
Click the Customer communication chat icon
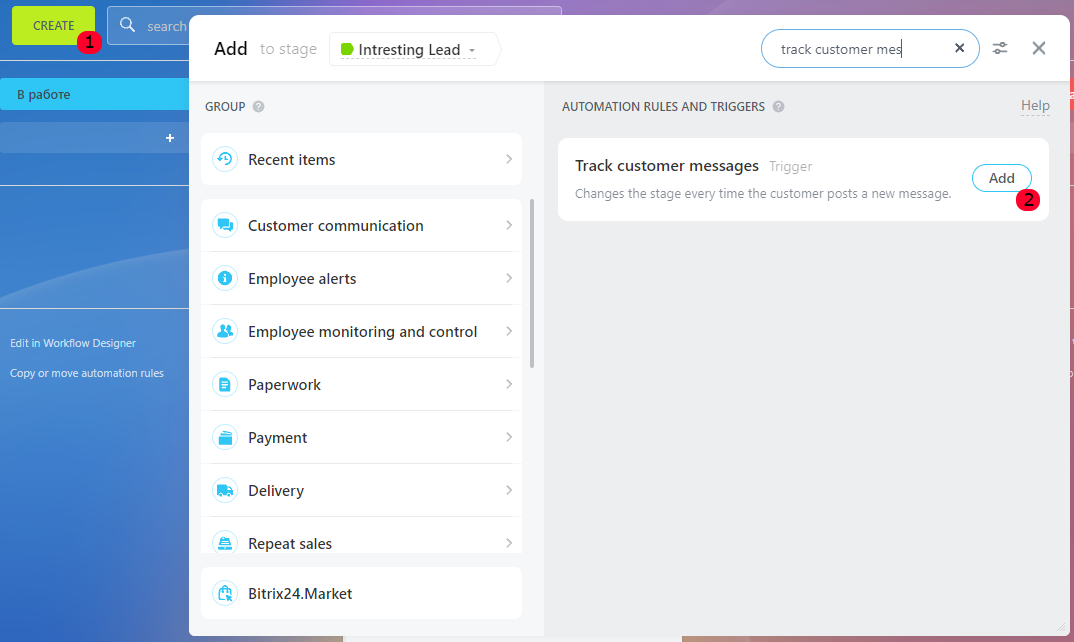tap(225, 226)
